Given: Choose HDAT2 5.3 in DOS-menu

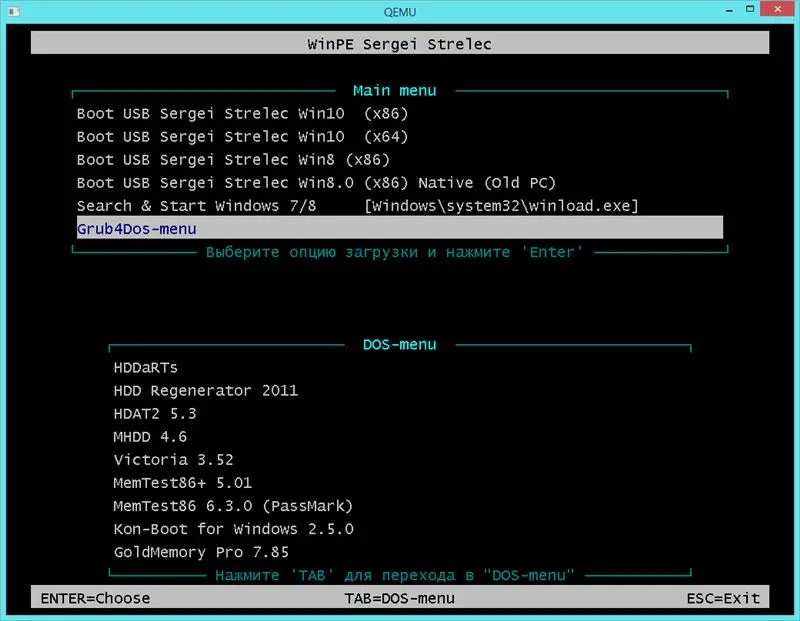Looking at the screenshot, I should (x=155, y=414).
